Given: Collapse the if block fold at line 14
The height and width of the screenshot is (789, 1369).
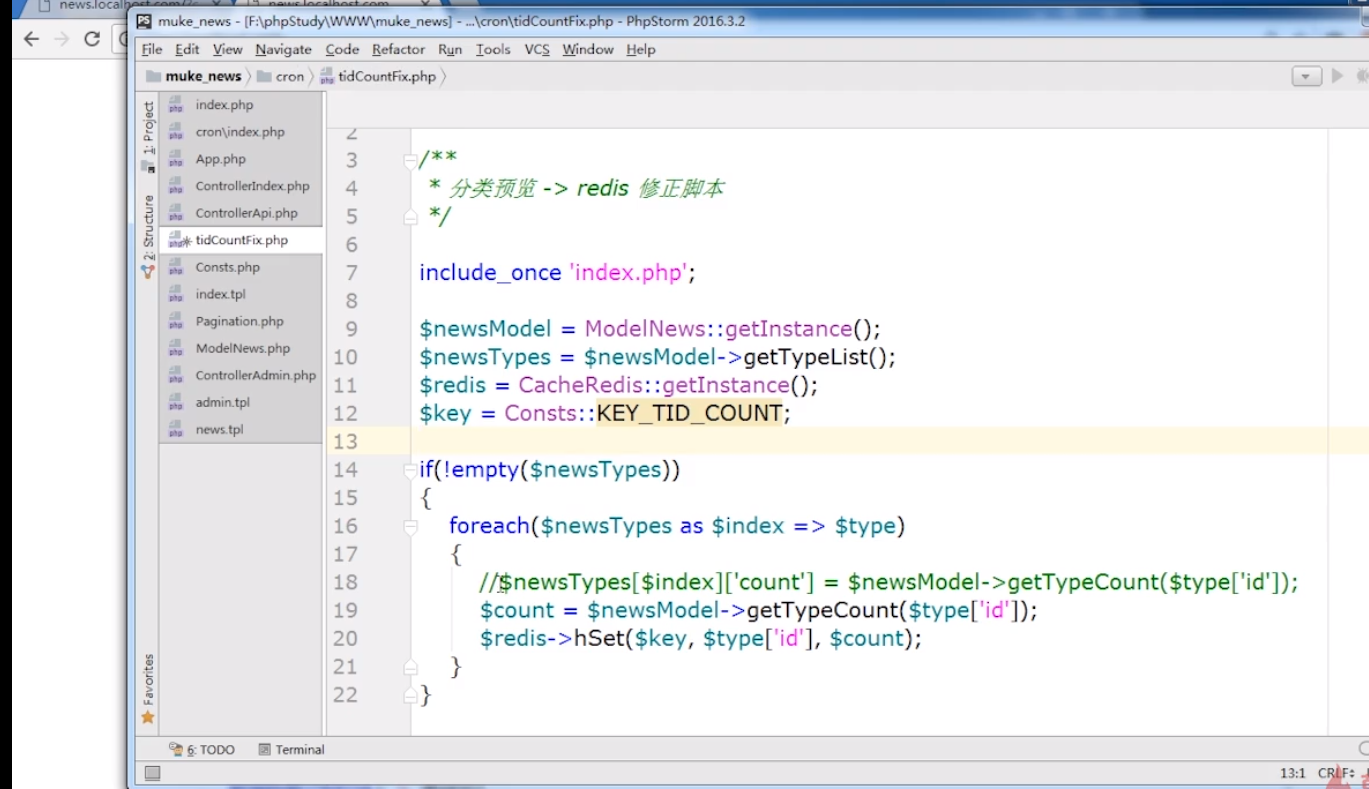Looking at the screenshot, I should 410,470.
